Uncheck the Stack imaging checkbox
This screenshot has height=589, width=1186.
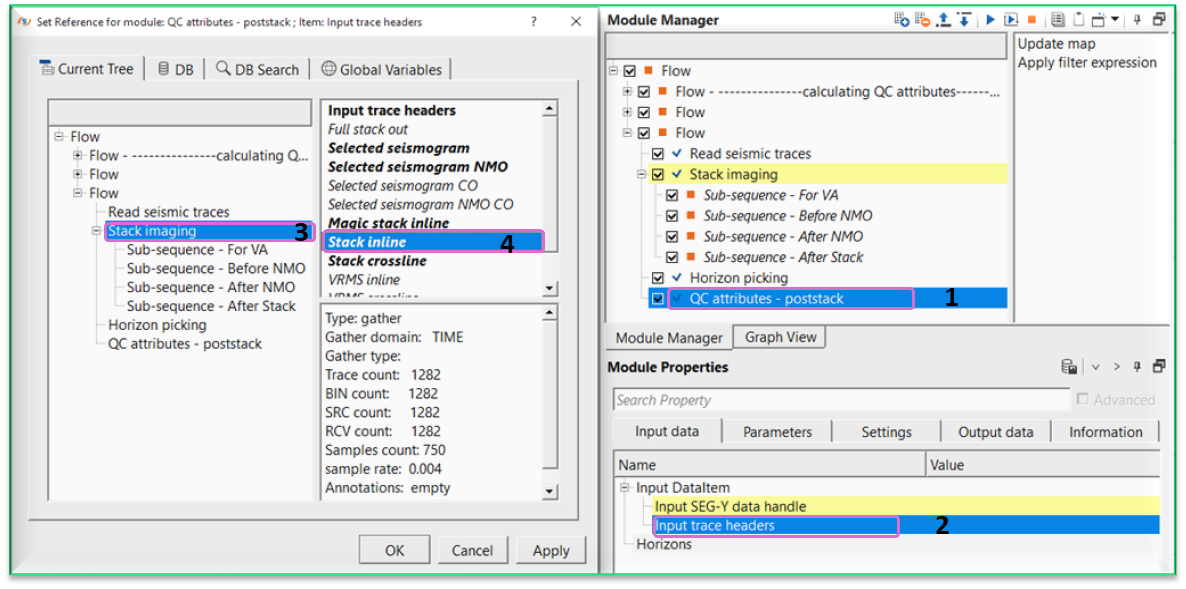pos(657,174)
